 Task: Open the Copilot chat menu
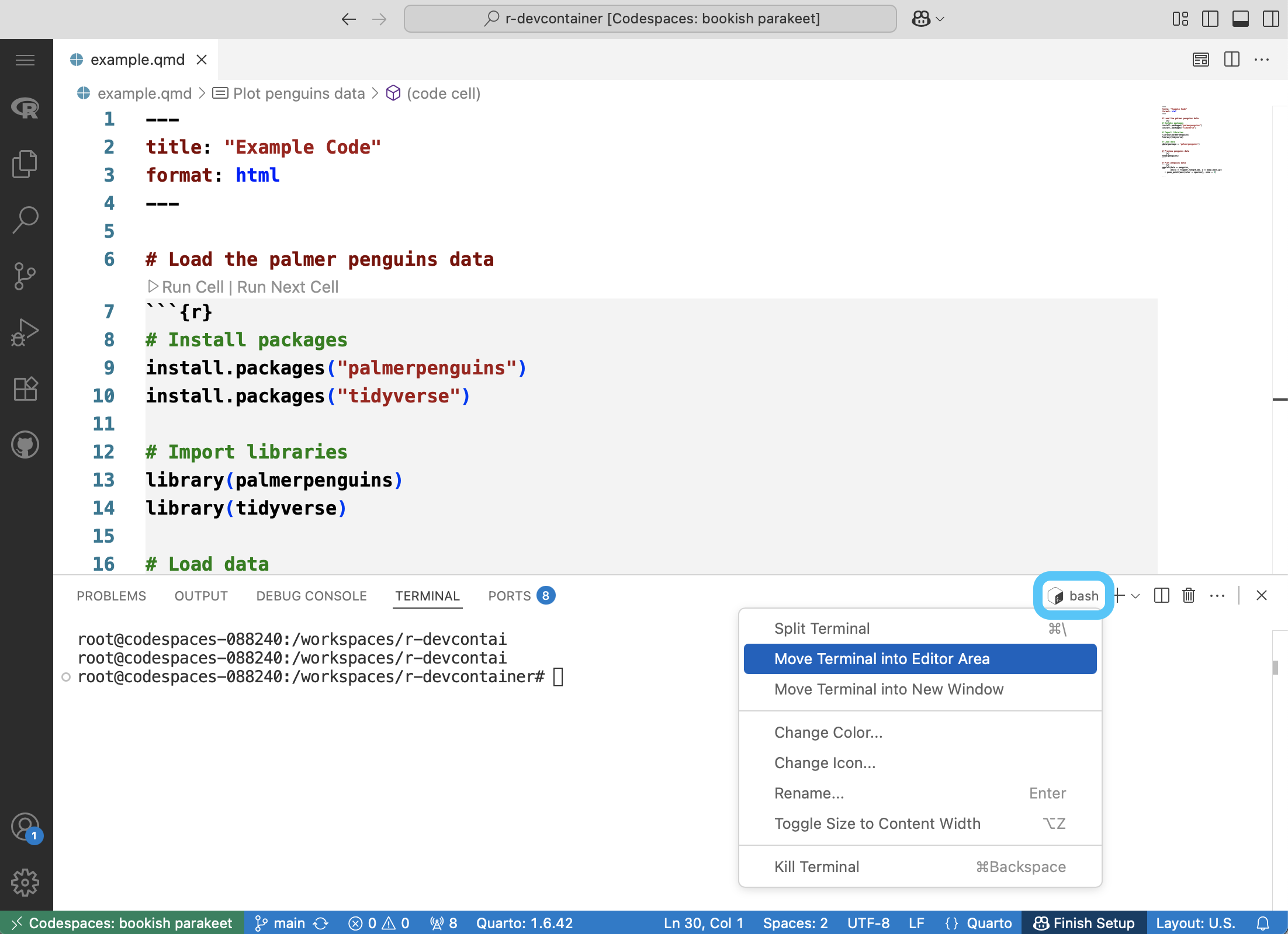coord(928,19)
